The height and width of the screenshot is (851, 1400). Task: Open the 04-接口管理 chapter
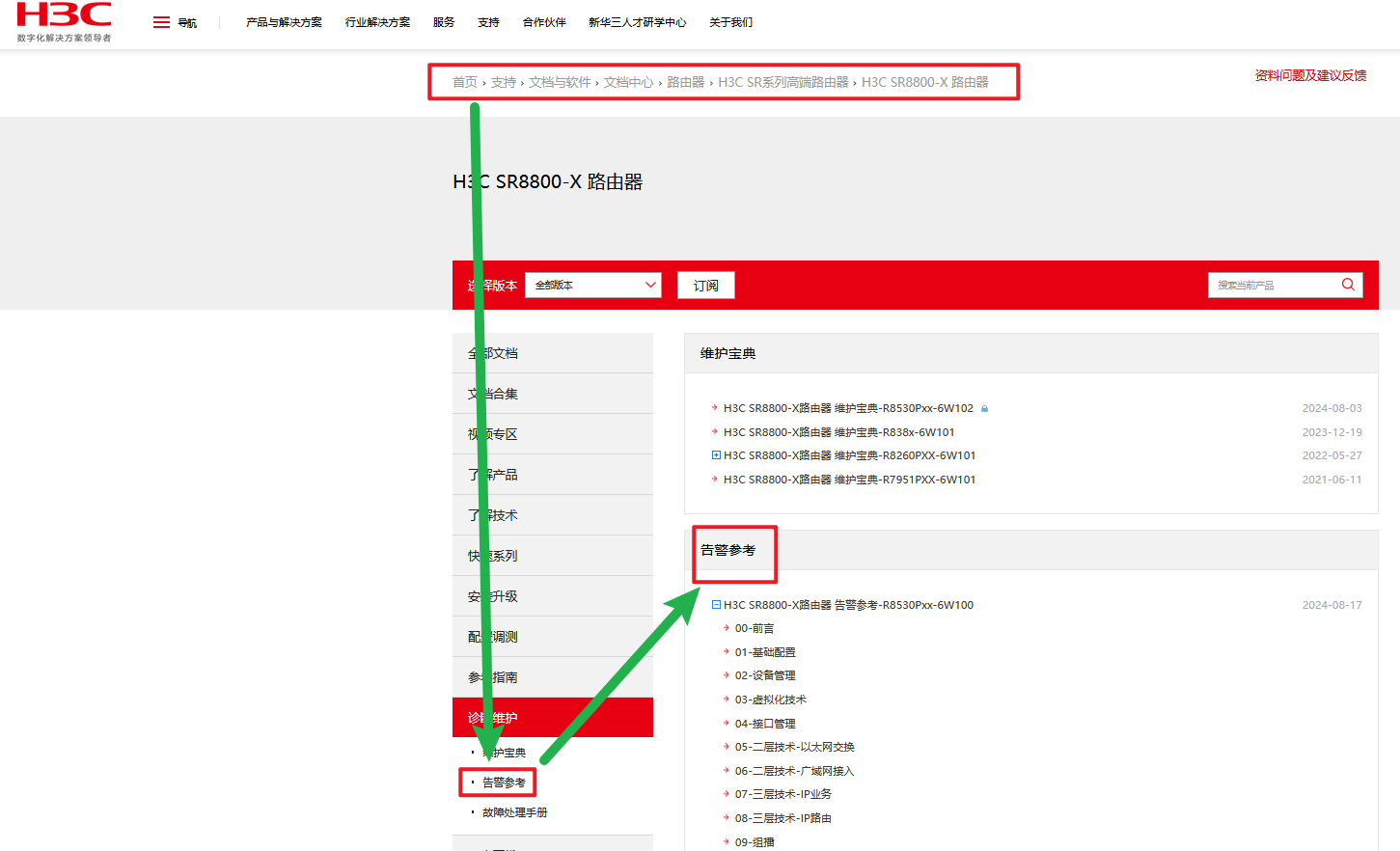tap(765, 724)
